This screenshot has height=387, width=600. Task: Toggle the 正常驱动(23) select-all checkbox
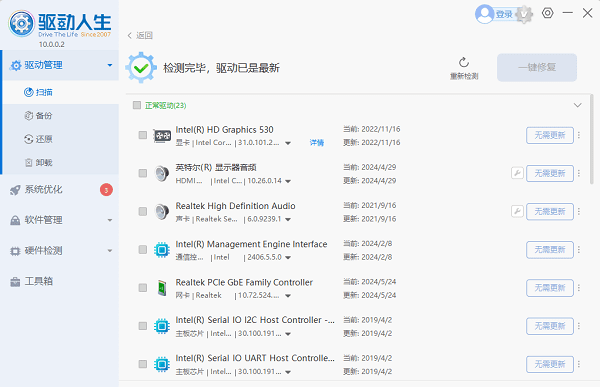click(137, 105)
